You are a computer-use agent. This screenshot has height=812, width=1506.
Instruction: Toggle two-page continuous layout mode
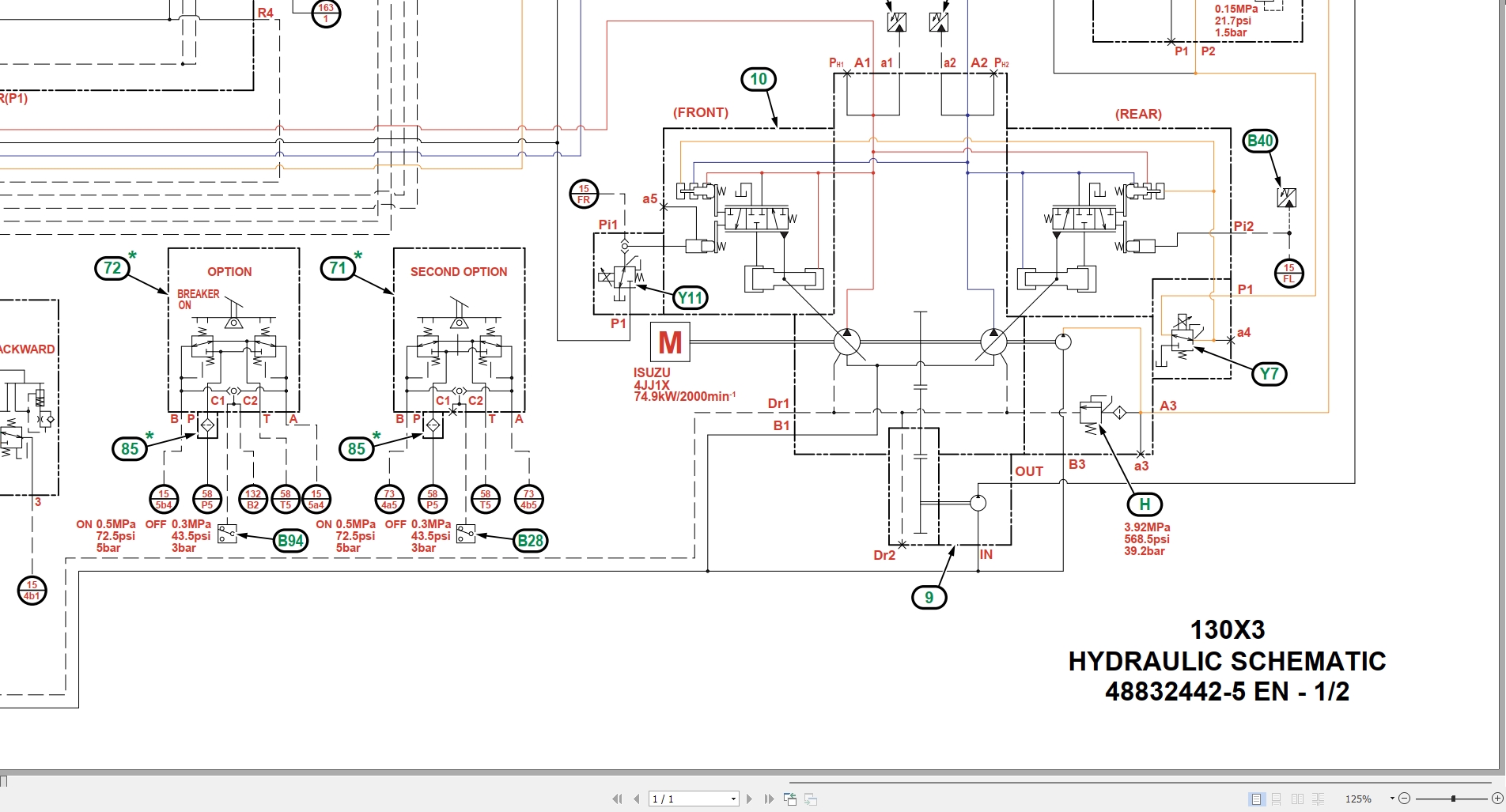(1318, 799)
